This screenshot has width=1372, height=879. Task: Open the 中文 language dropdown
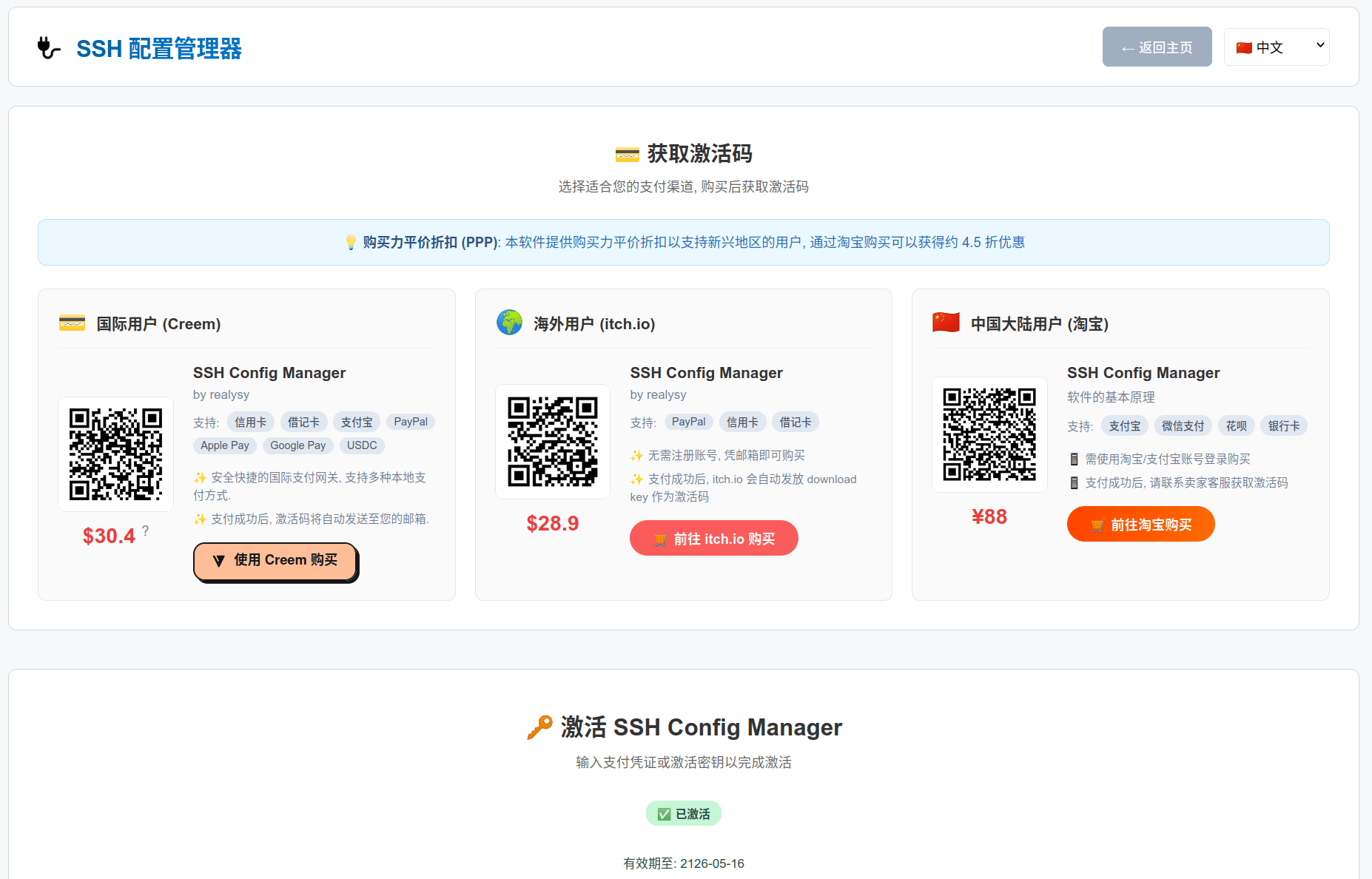pyautogui.click(x=1277, y=47)
